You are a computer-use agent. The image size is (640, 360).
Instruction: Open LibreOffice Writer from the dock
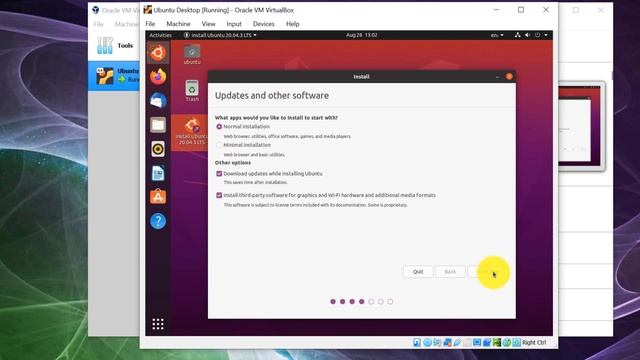tap(158, 173)
